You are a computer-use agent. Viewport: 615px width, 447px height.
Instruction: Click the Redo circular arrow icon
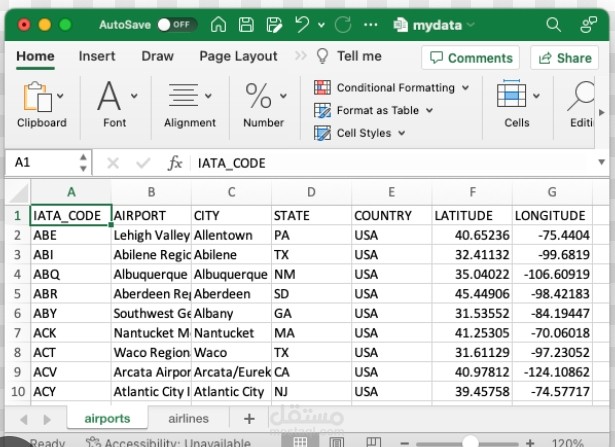(x=343, y=25)
